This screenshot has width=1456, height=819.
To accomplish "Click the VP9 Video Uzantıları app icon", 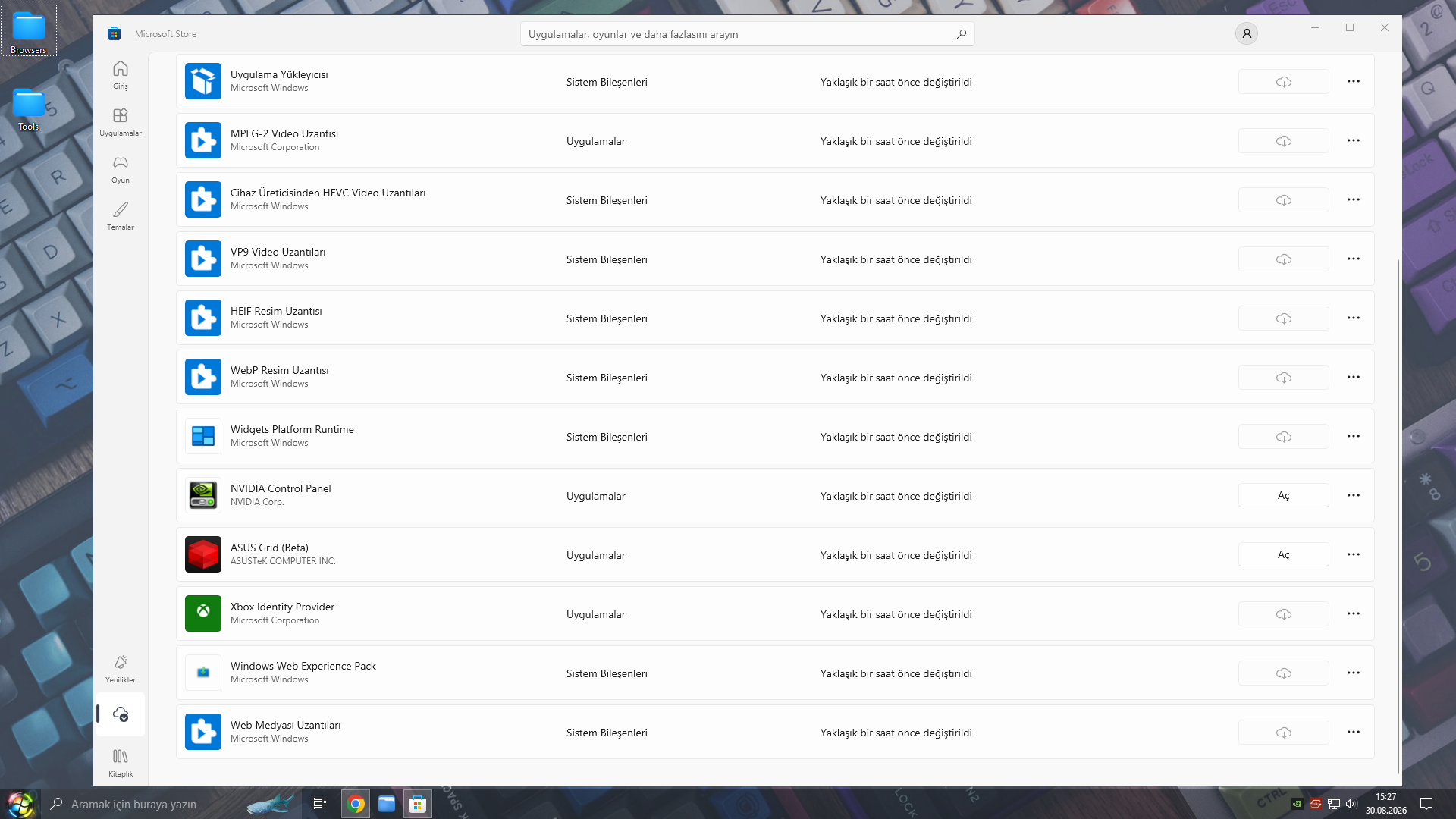I will coord(203,259).
